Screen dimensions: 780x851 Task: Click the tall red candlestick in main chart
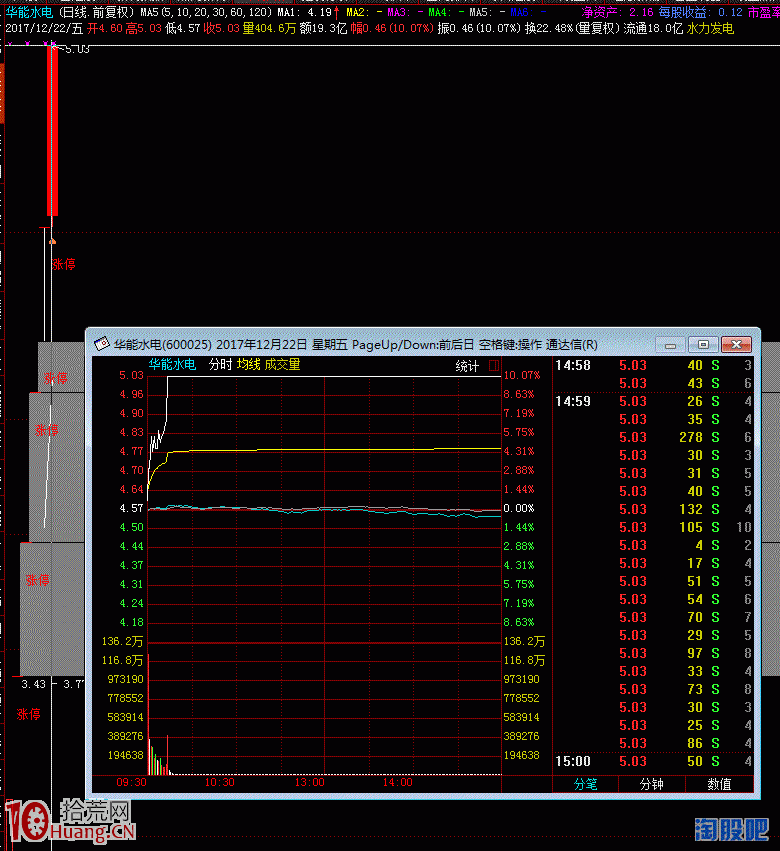54,130
